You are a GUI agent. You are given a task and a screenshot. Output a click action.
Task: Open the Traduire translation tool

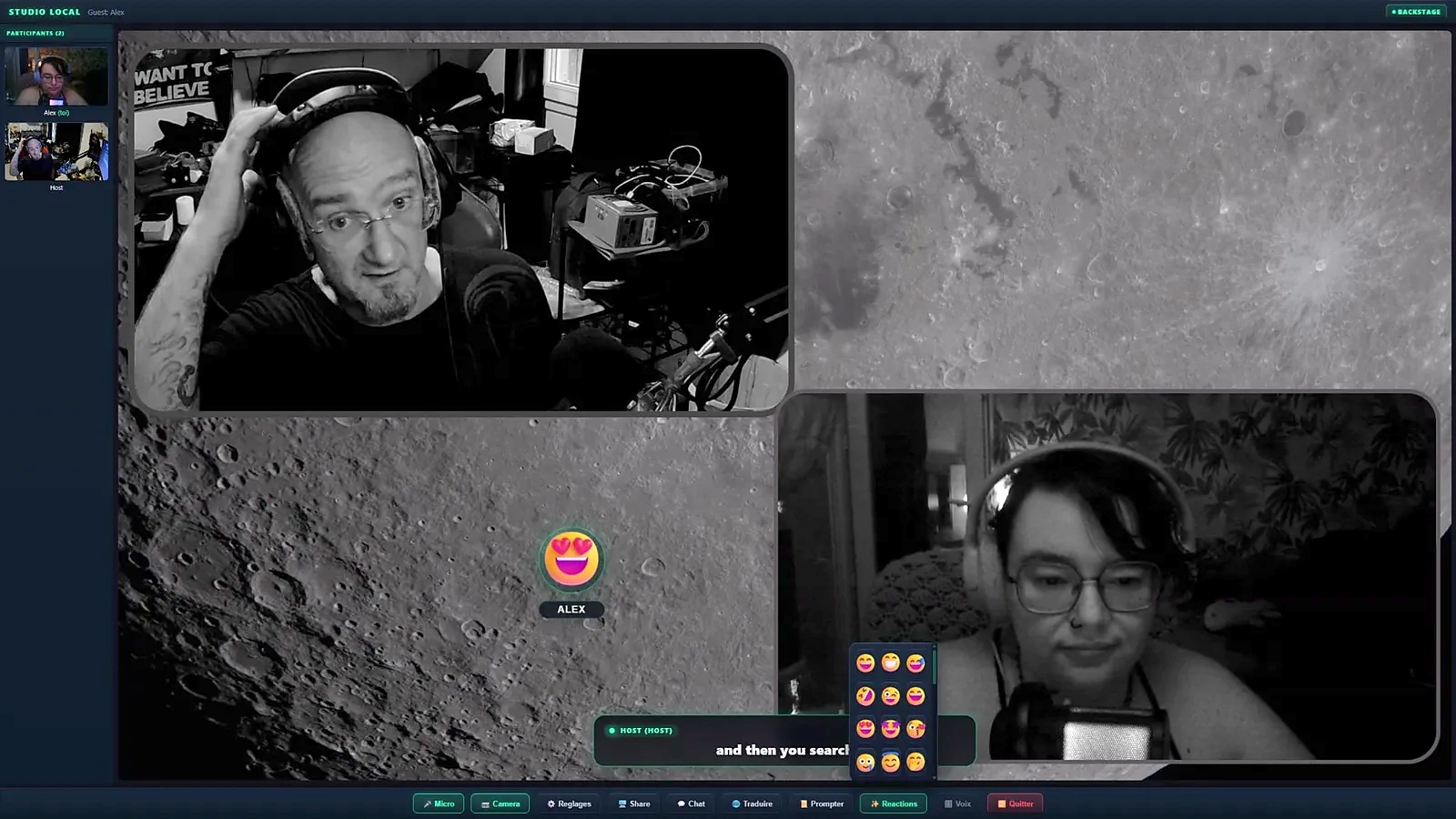753,804
